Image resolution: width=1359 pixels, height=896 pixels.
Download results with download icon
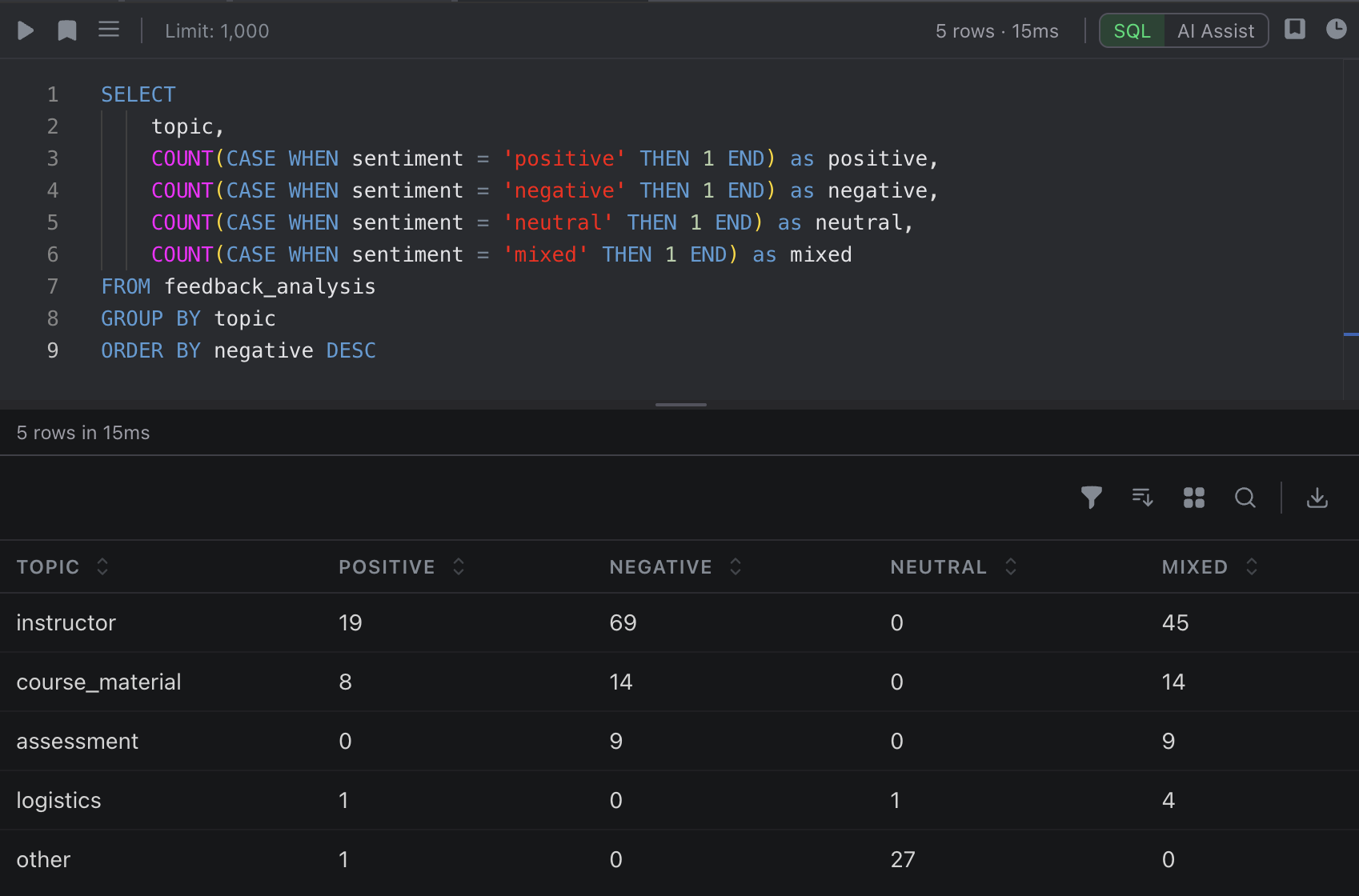tap(1317, 498)
